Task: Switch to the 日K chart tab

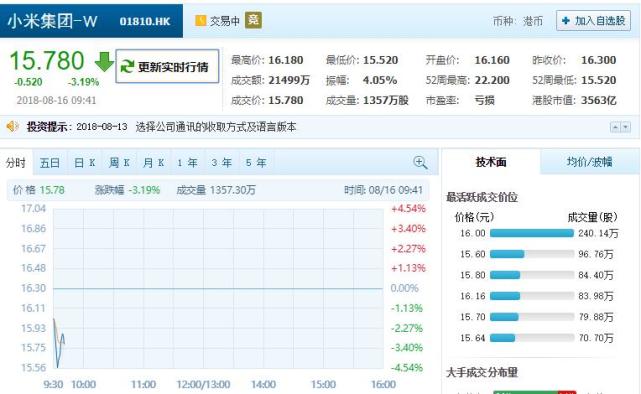Action: pyautogui.click(x=85, y=163)
